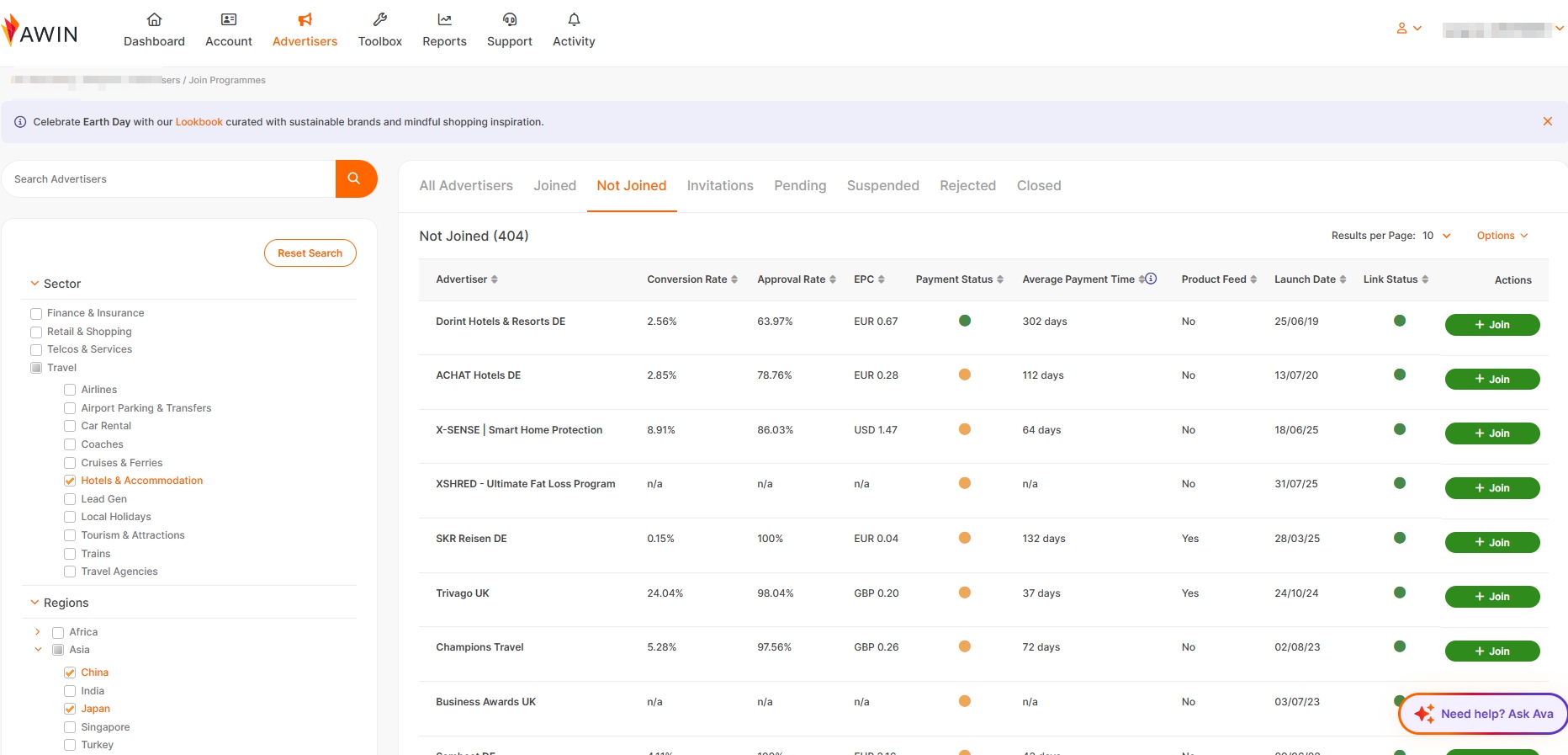The image size is (1568, 755).
Task: Sort by Link Status arrows
Action: coord(1425,279)
